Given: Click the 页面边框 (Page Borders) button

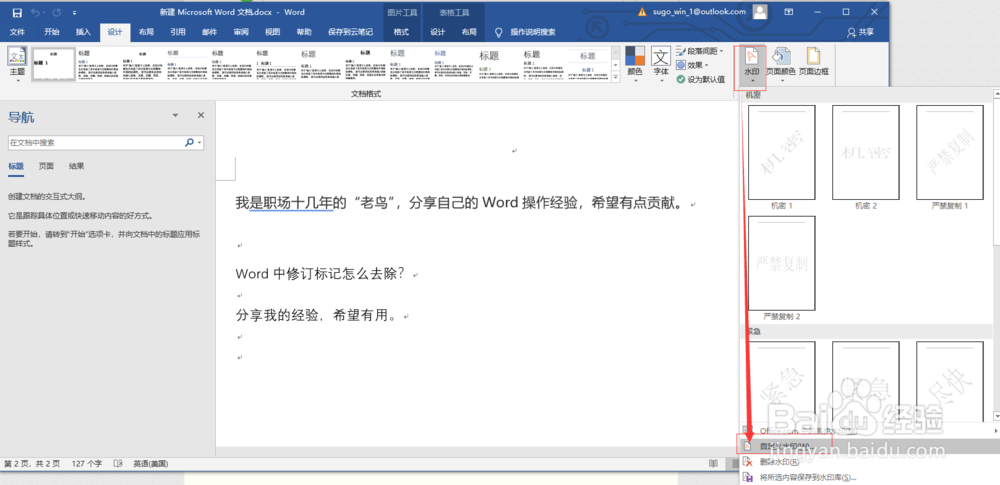Looking at the screenshot, I should point(814,64).
